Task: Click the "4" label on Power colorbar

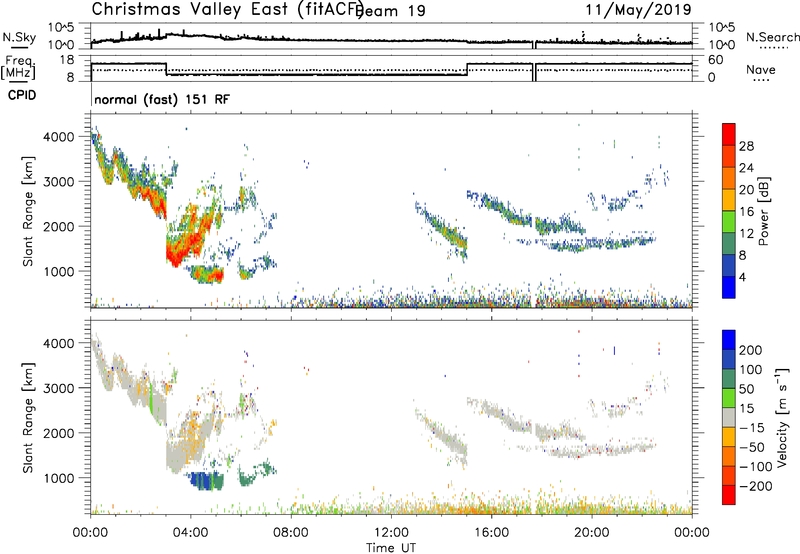Action: (743, 278)
